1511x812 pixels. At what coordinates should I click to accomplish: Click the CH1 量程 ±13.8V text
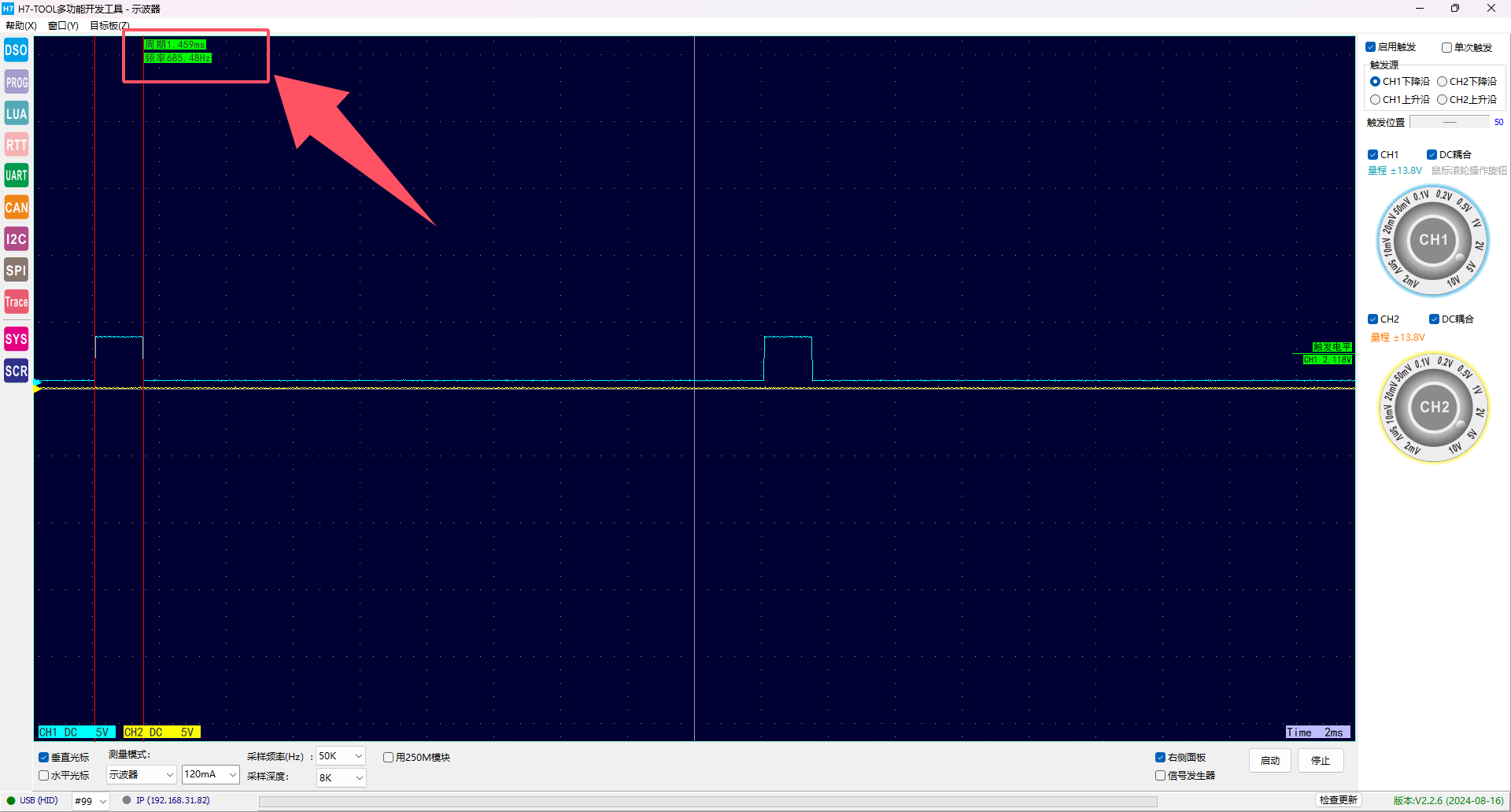(1395, 171)
